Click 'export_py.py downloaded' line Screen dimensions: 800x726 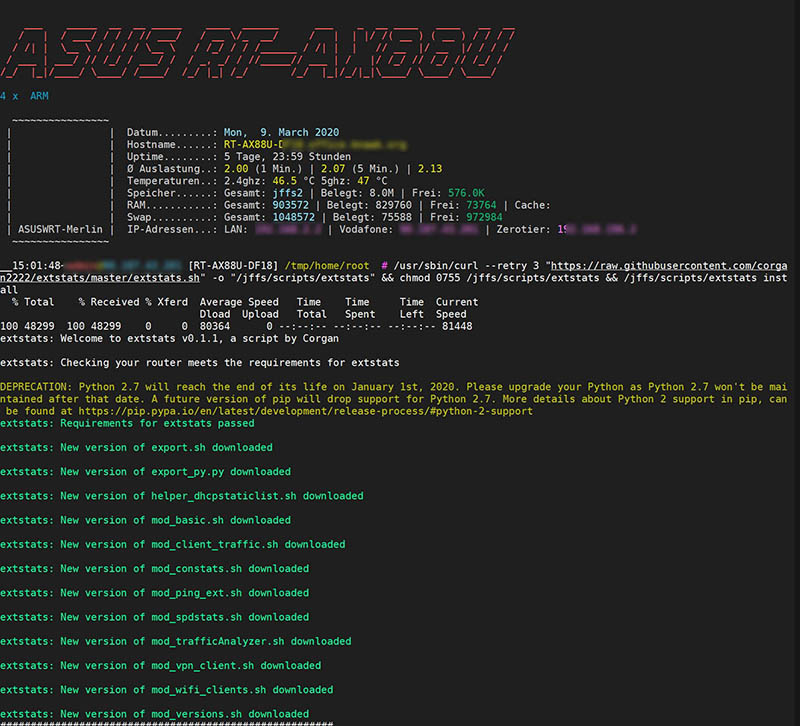145,472
